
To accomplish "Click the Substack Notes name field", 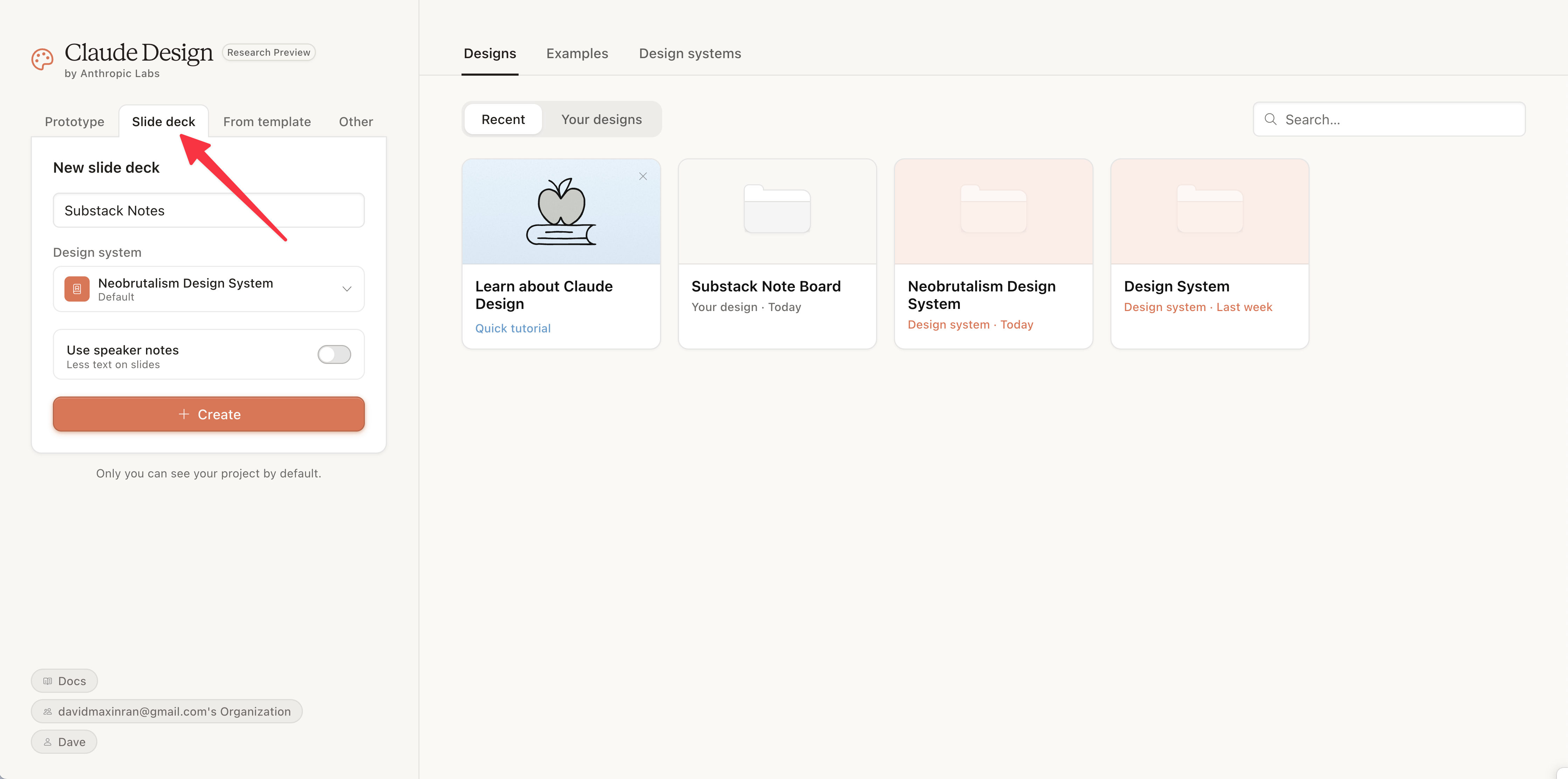I will 209,211.
